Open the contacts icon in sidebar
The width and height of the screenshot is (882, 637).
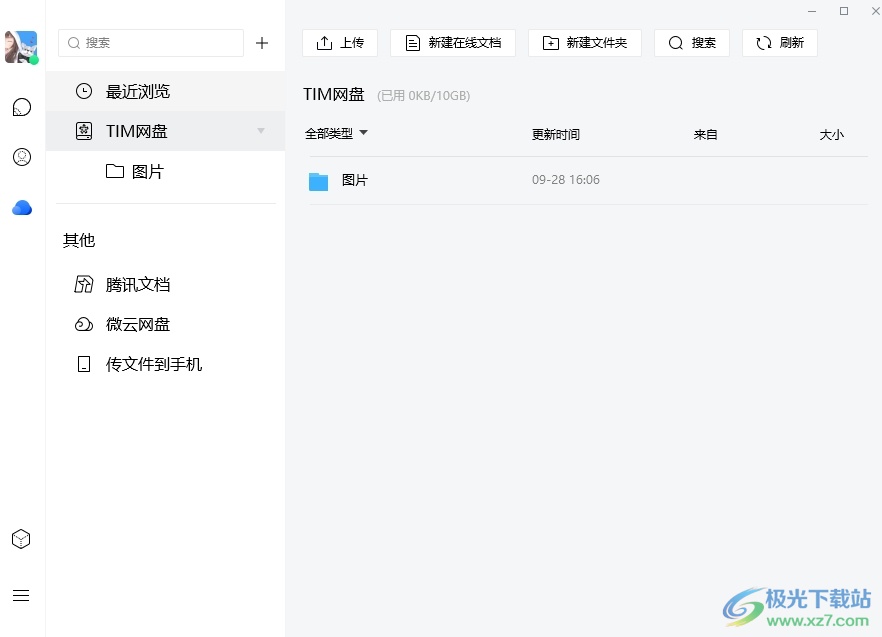21,157
